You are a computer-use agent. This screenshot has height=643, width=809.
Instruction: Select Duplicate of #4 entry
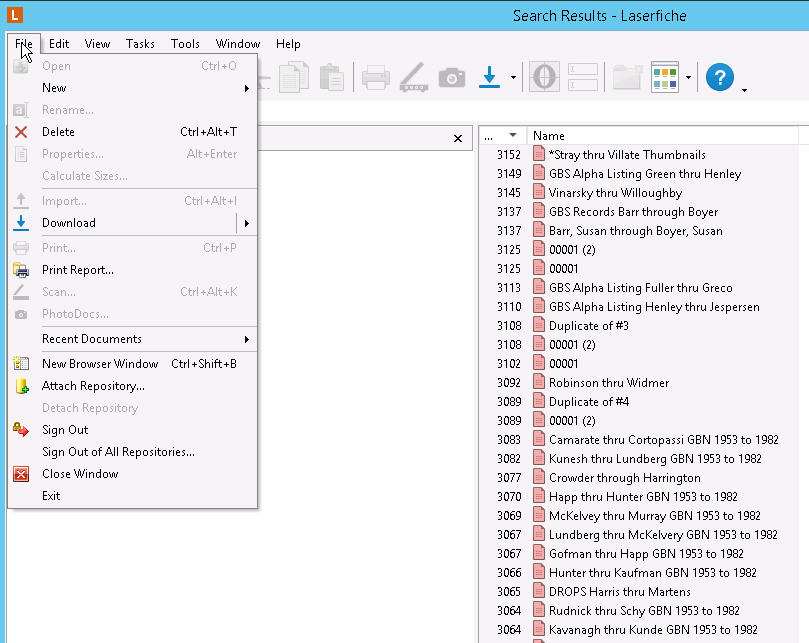(x=589, y=401)
